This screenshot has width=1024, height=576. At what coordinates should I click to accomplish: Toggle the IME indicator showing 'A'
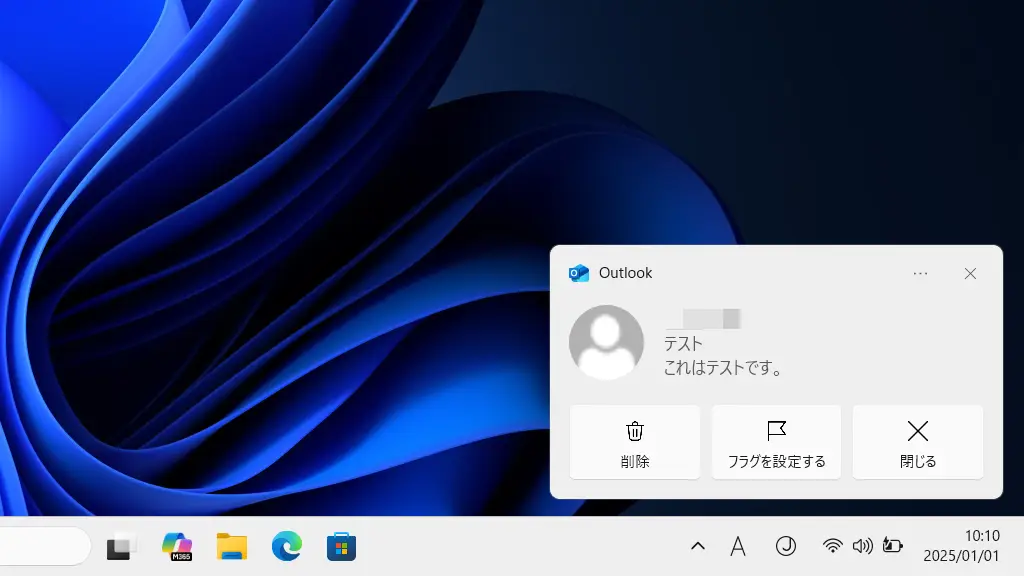click(737, 546)
